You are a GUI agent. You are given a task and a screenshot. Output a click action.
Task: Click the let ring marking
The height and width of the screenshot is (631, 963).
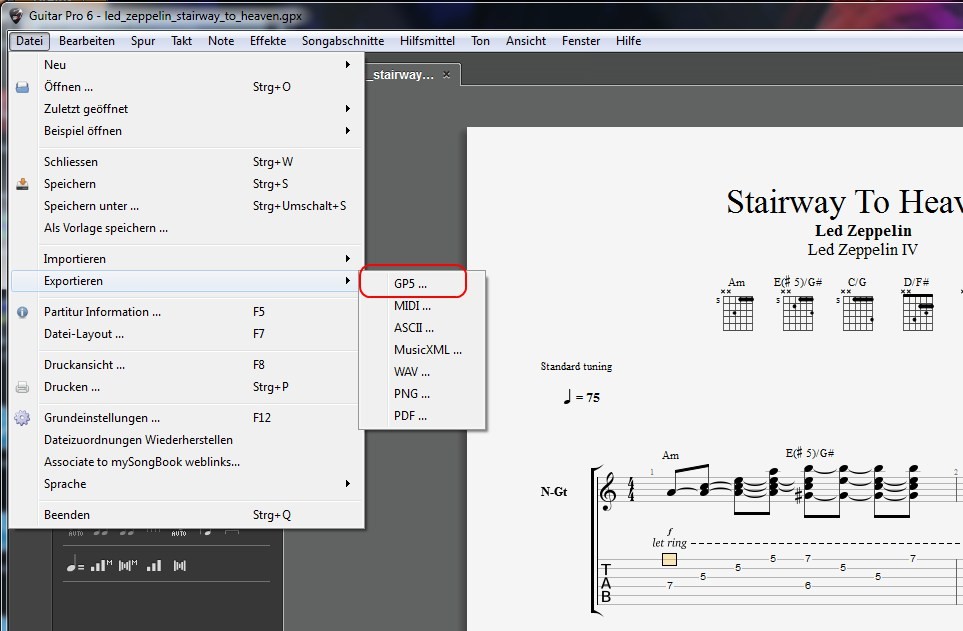point(669,543)
